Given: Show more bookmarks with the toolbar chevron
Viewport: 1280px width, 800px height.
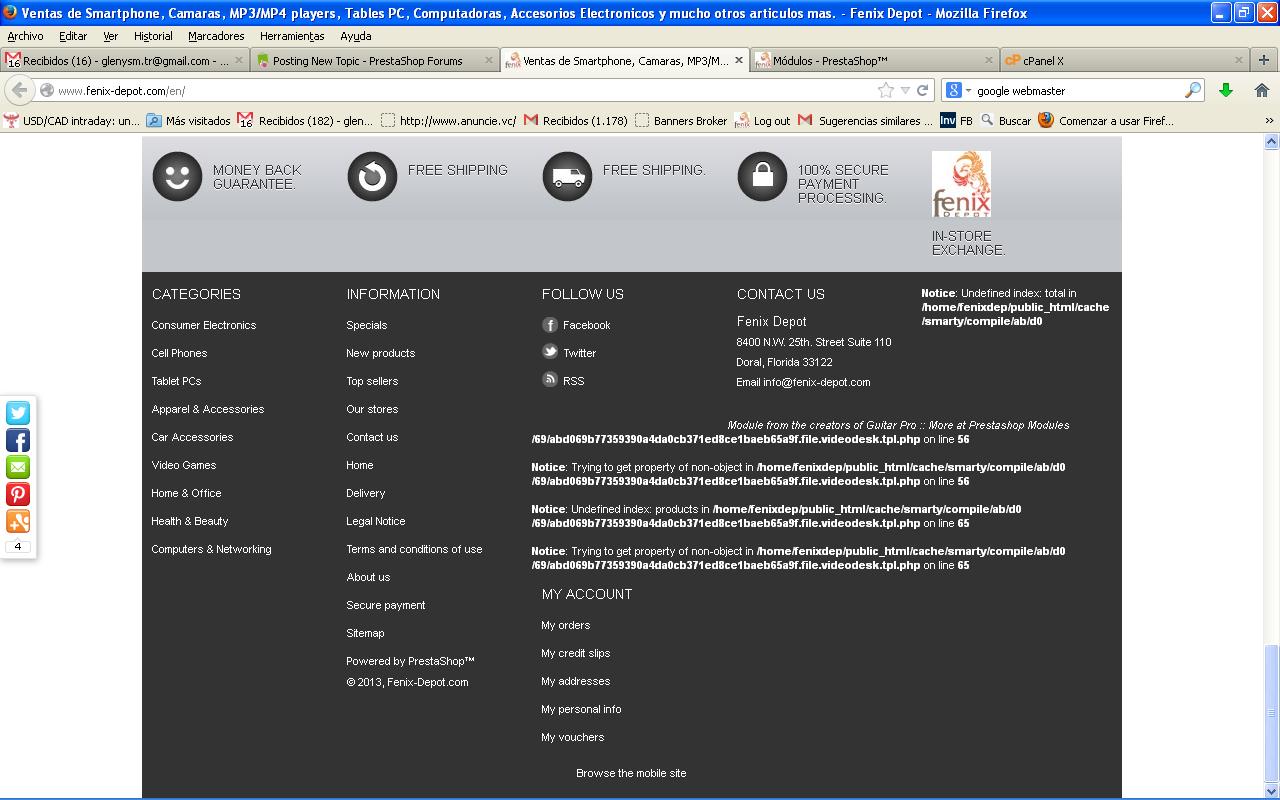Looking at the screenshot, I should pyautogui.click(x=1269, y=121).
